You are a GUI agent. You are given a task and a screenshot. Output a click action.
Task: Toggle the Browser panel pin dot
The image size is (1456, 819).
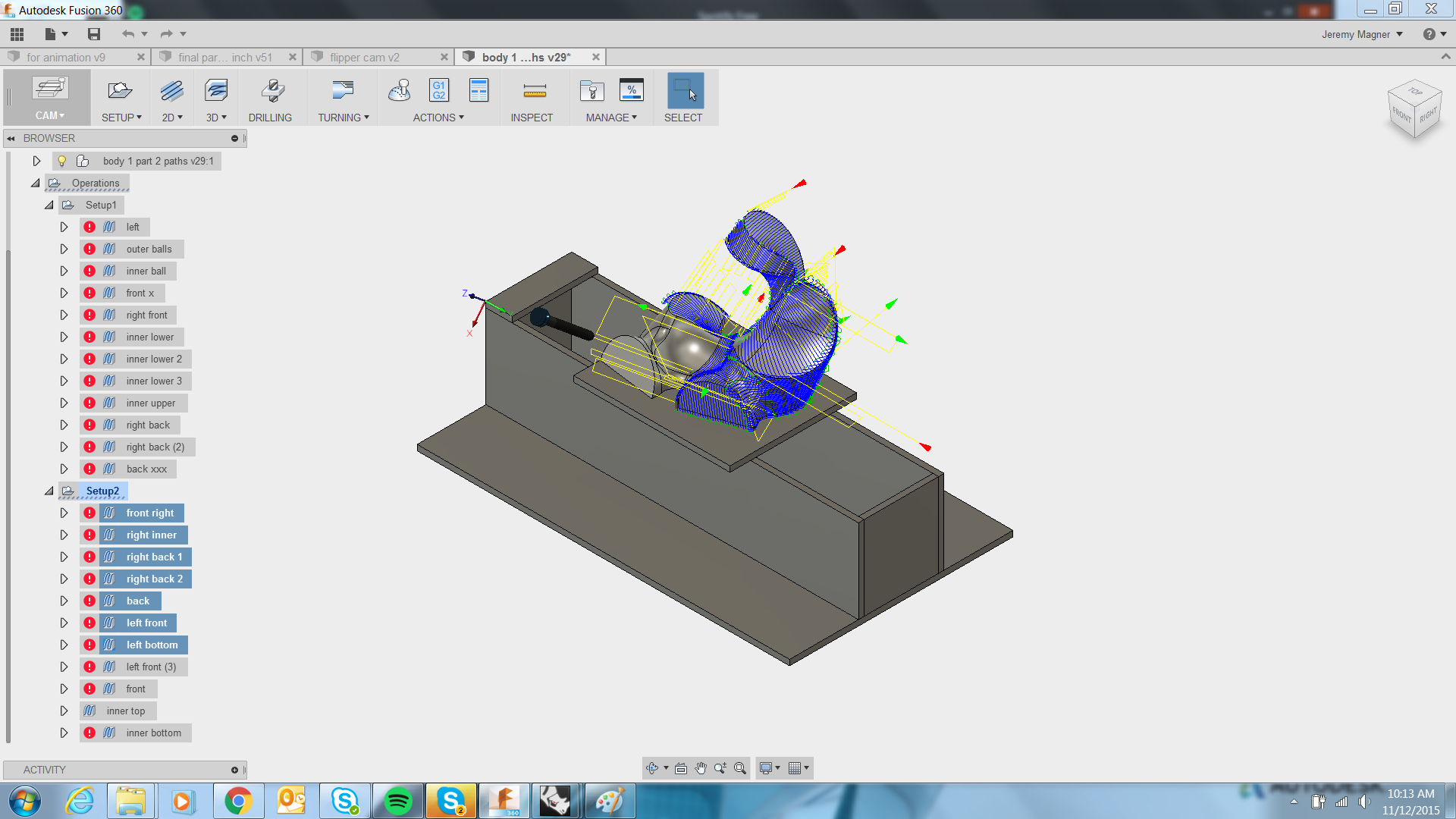click(234, 138)
